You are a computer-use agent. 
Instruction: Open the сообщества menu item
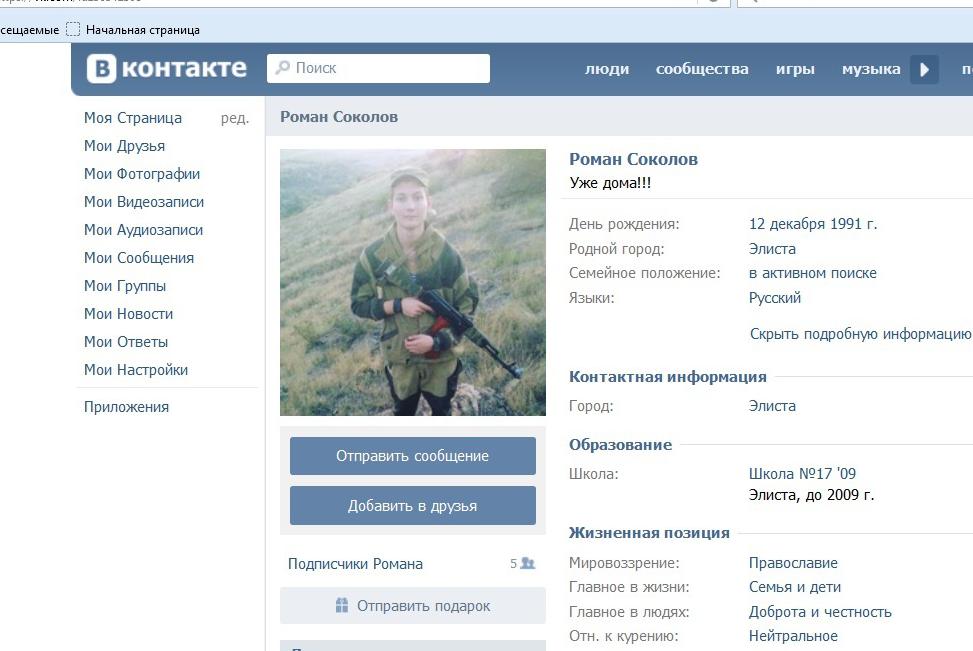pyautogui.click(x=702, y=69)
